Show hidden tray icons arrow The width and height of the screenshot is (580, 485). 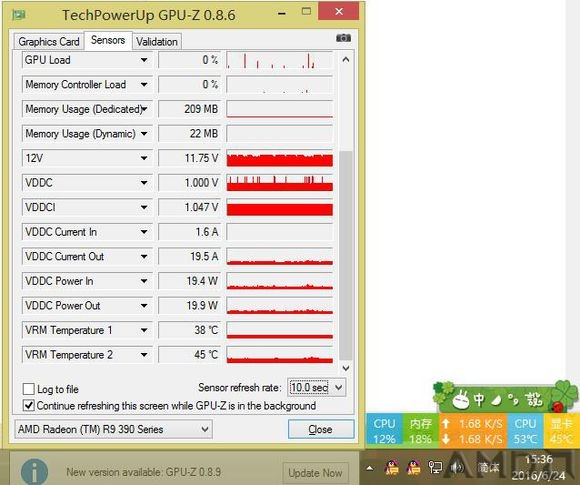pyautogui.click(x=370, y=468)
